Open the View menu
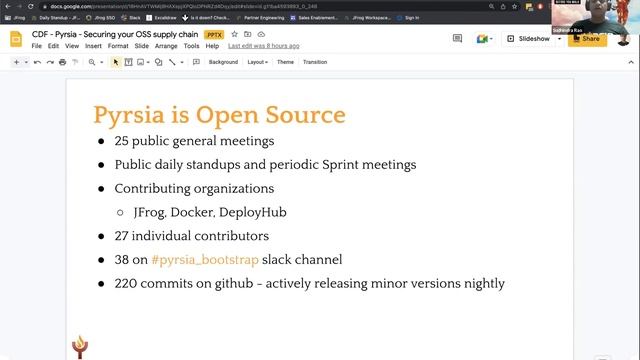 click(x=72, y=46)
